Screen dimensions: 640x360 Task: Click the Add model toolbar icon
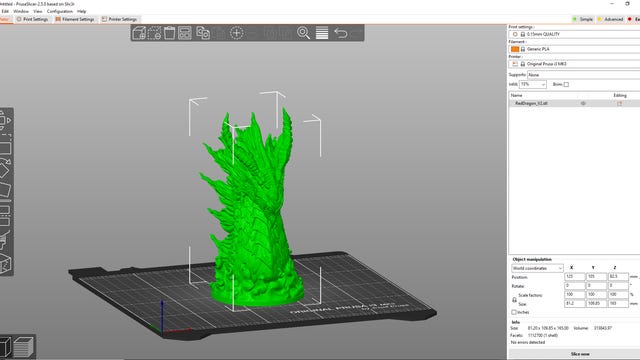coord(139,33)
